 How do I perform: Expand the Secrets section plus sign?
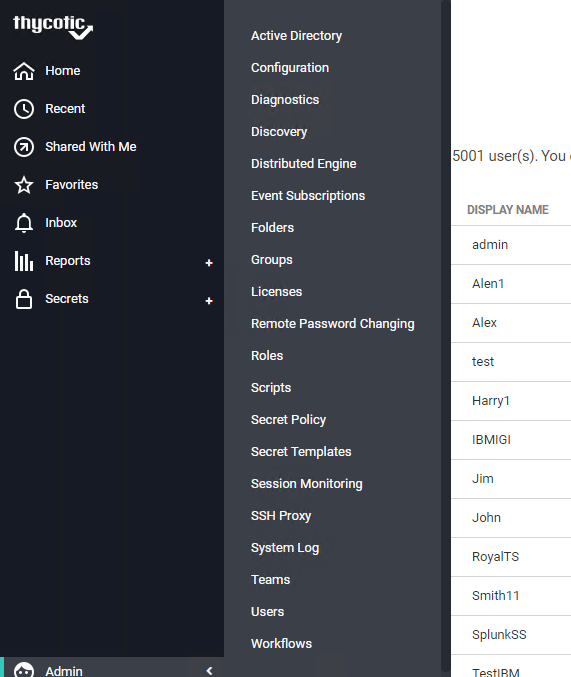tap(209, 301)
